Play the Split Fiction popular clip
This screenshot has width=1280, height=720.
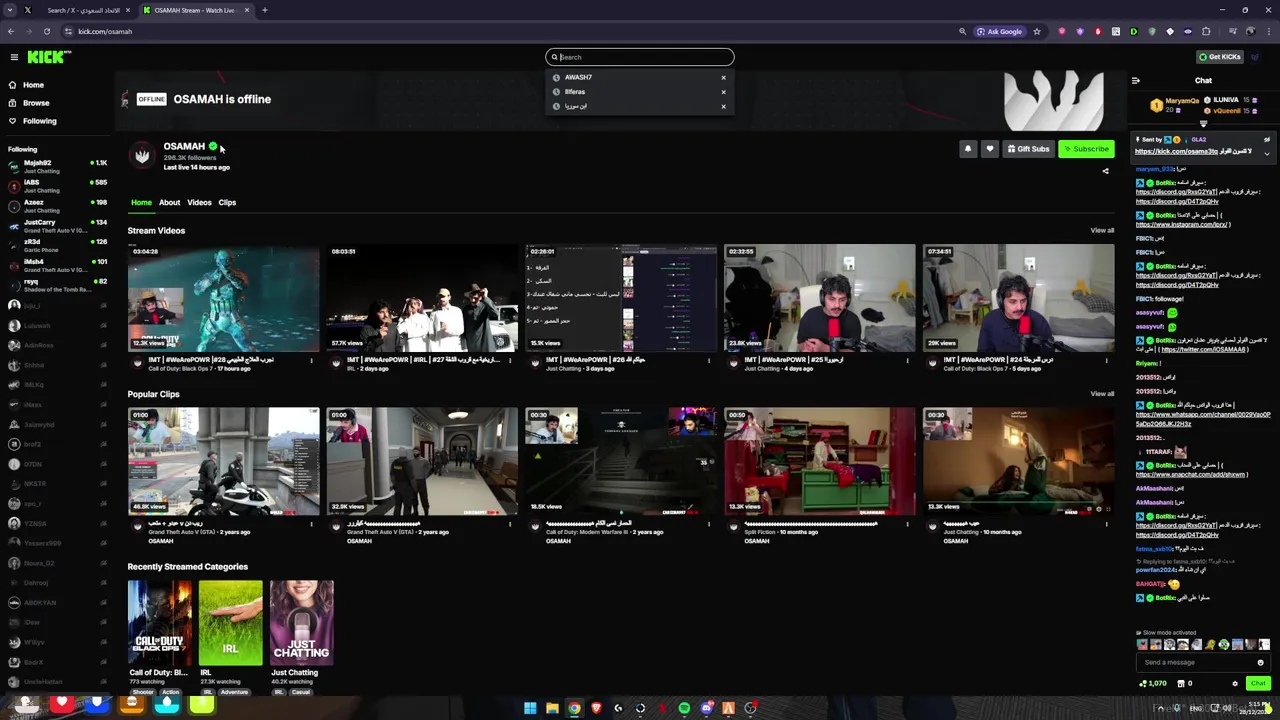(819, 461)
